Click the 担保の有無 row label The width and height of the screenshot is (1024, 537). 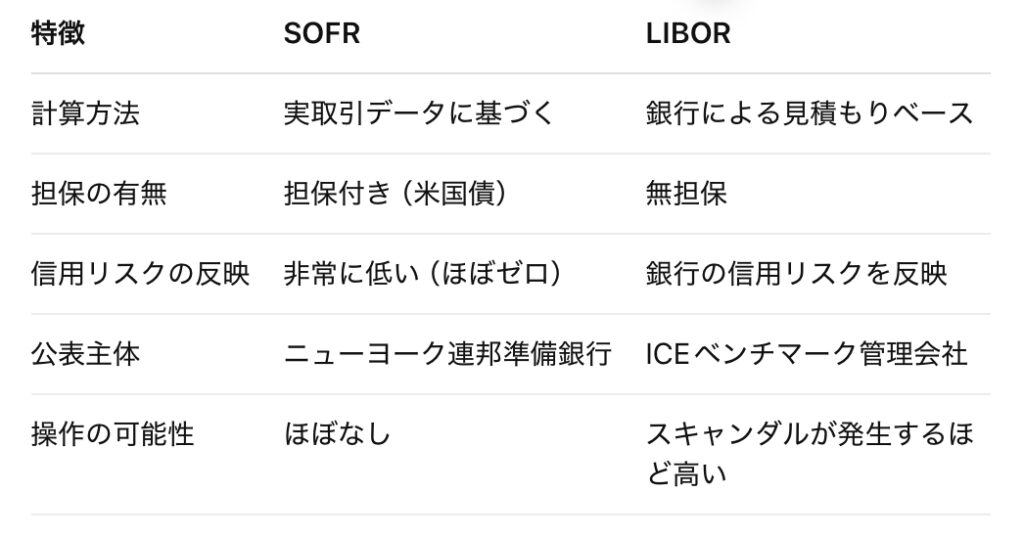(x=98, y=193)
